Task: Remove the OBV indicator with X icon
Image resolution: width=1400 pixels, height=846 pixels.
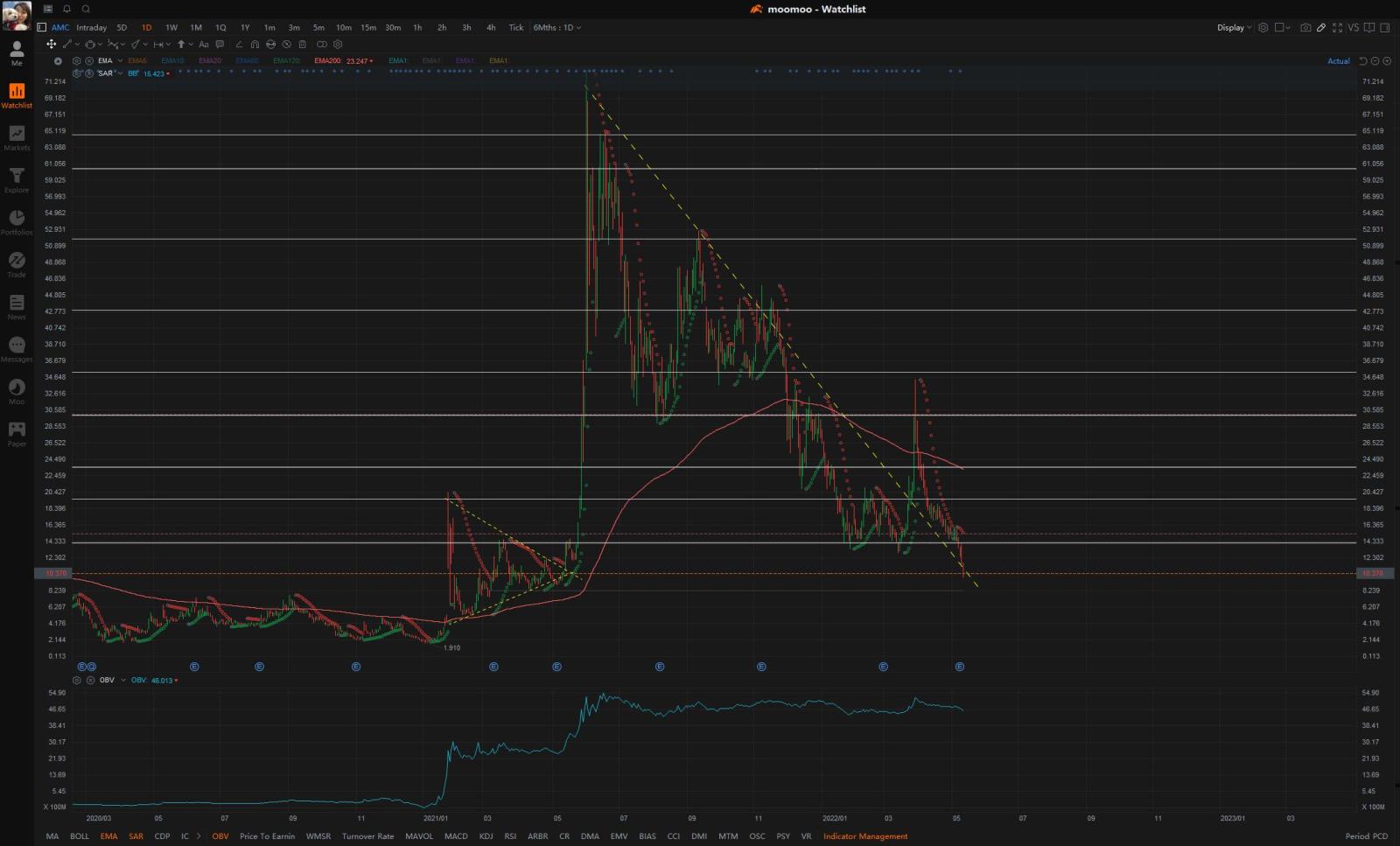Action: 89,680
